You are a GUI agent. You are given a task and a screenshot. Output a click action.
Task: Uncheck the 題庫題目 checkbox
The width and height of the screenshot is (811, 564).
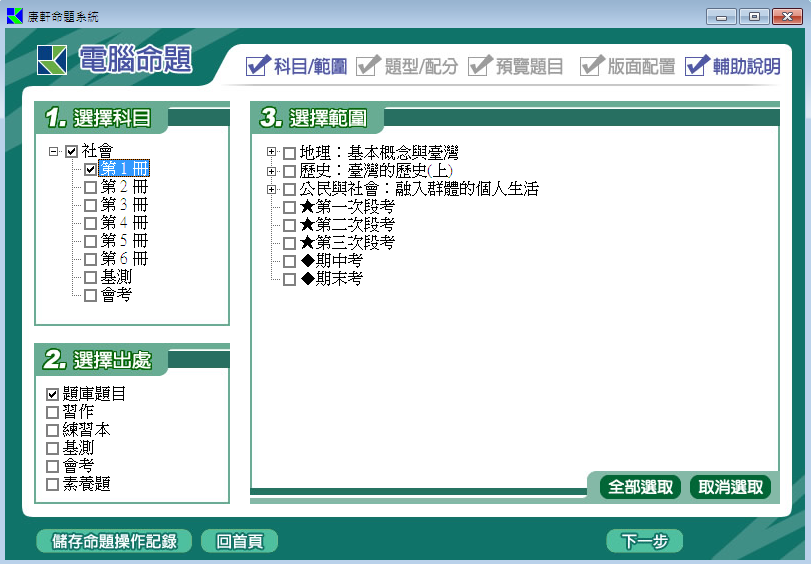[53, 394]
